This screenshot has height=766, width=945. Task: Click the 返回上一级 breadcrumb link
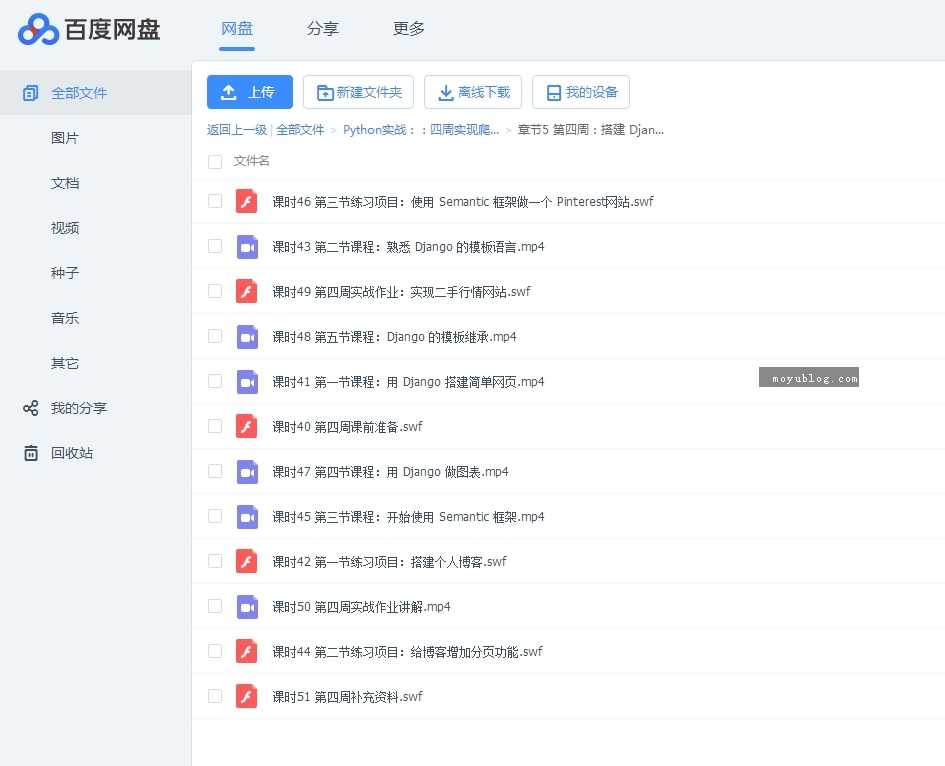(x=236, y=129)
